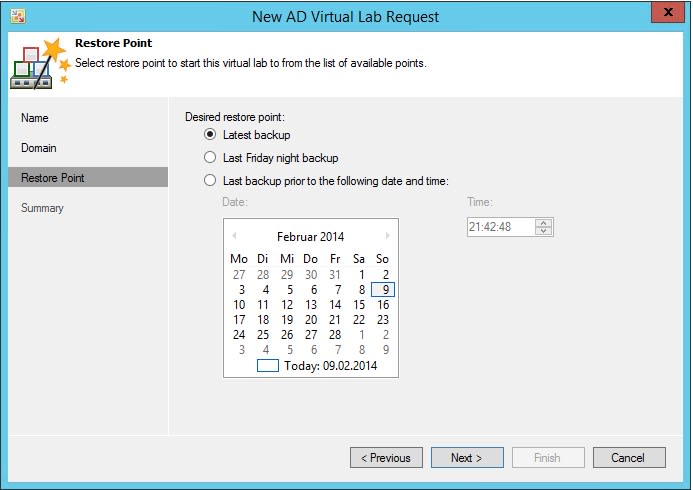Select January 30 in the calendar
693x490 pixels.
[311, 275]
